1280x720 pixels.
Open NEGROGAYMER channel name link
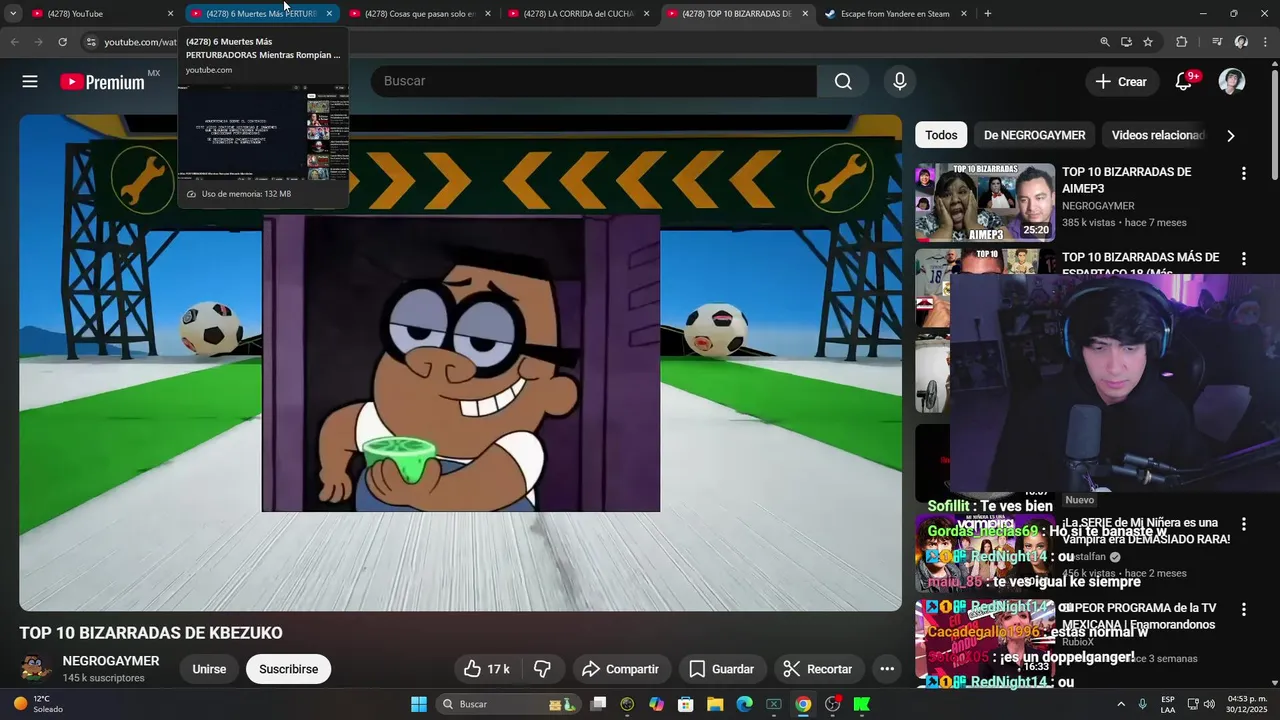[111, 661]
